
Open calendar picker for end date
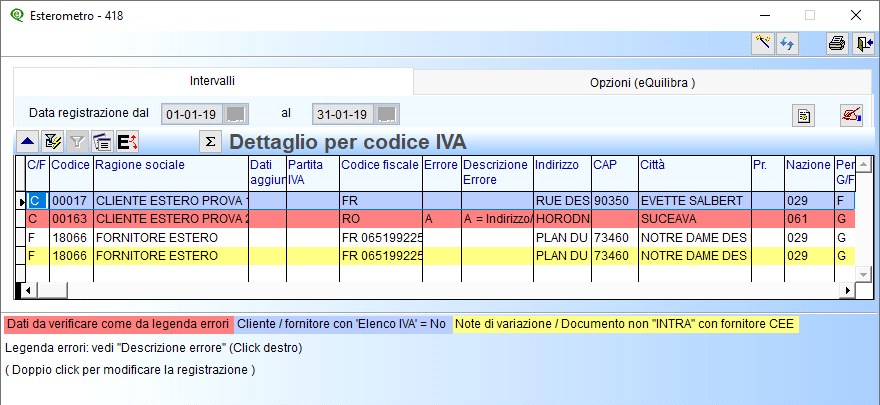click(386, 113)
